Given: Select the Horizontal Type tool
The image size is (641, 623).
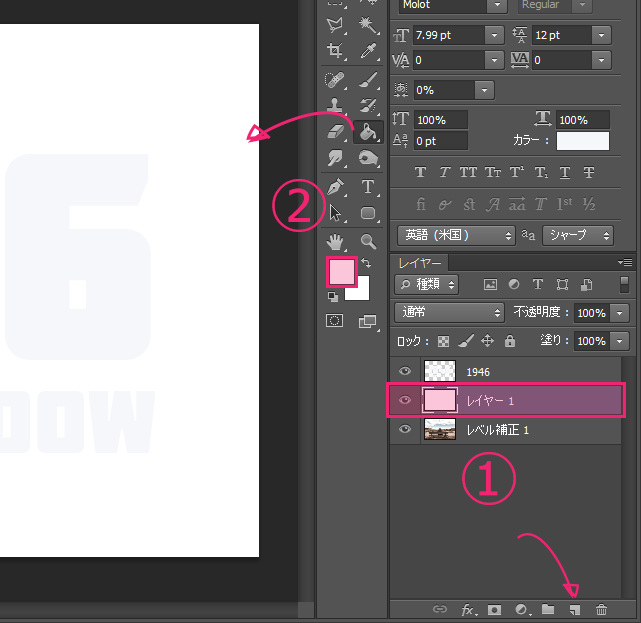Looking at the screenshot, I should click(x=368, y=187).
